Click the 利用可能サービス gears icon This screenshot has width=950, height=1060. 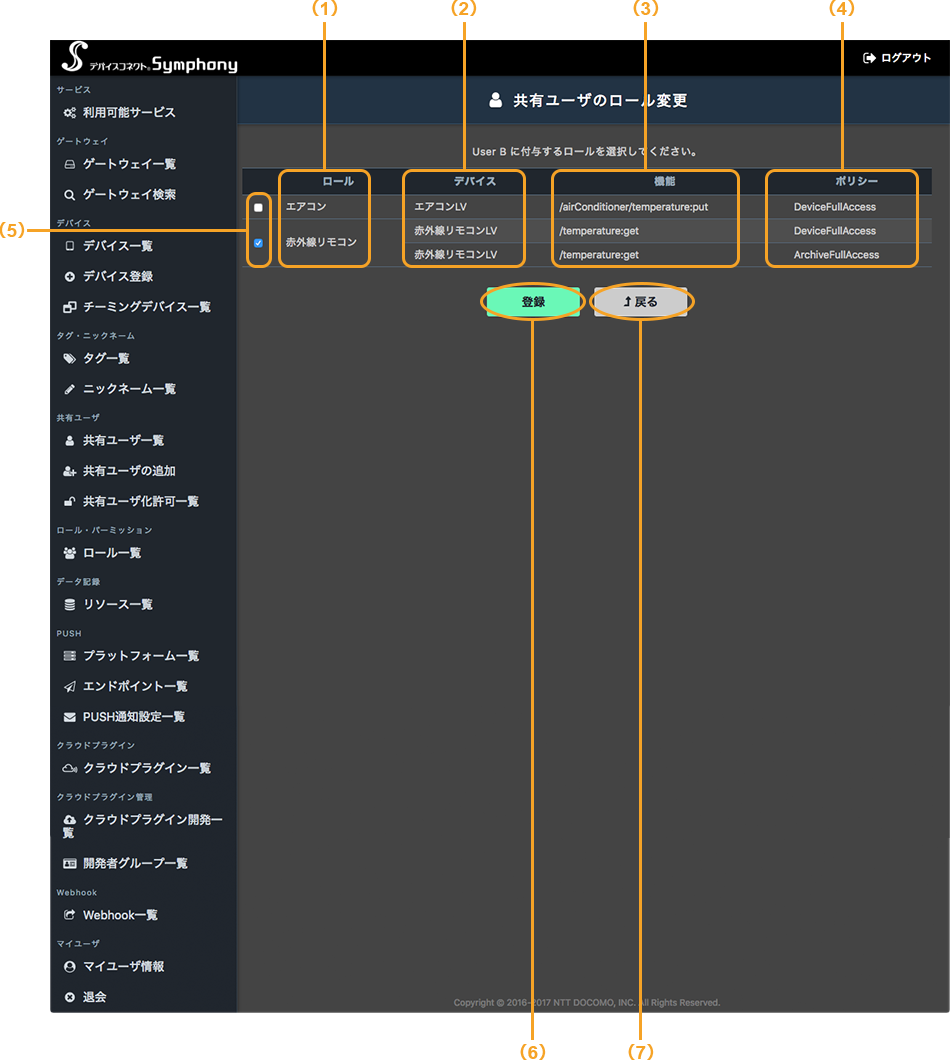tap(70, 113)
